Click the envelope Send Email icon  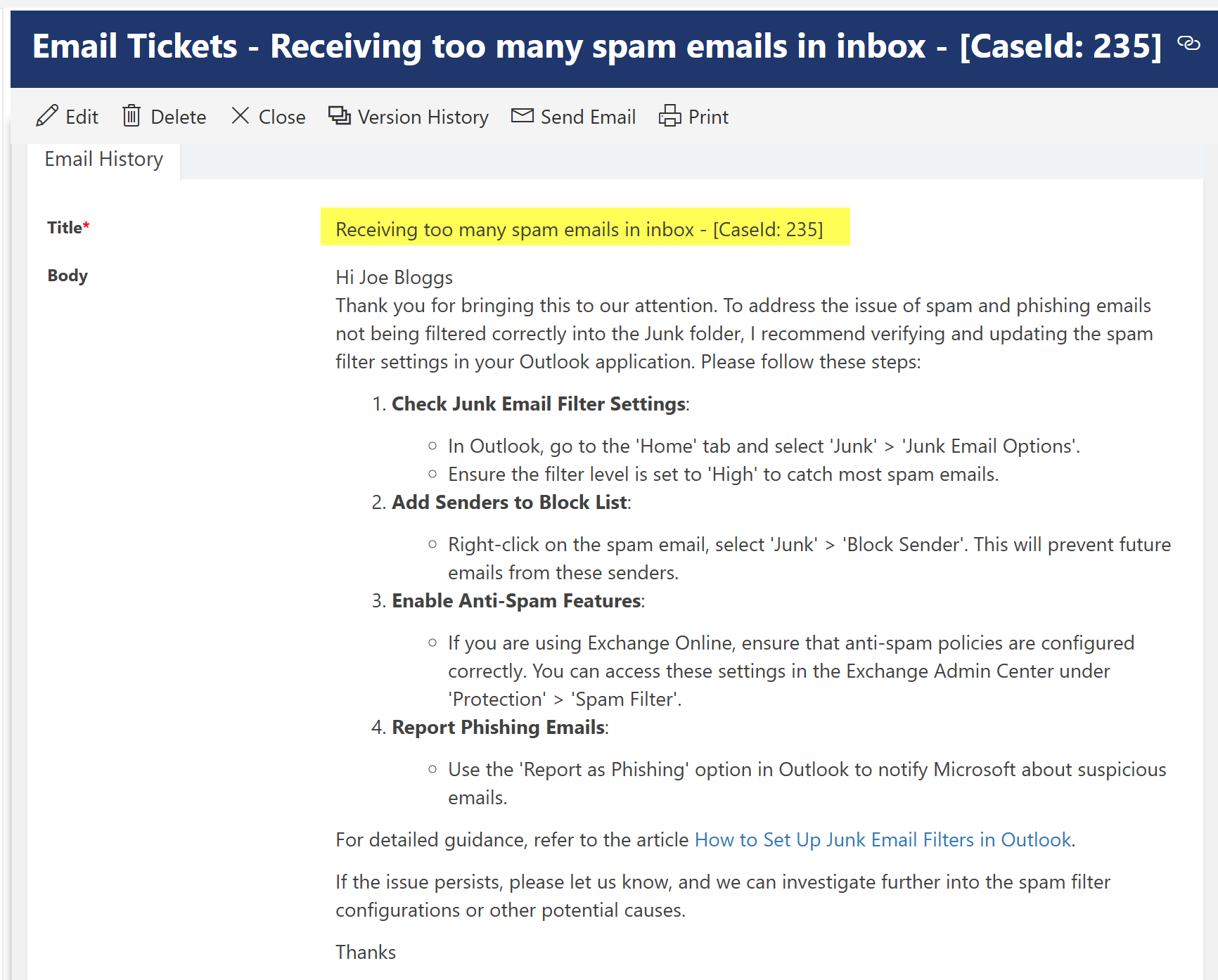523,115
